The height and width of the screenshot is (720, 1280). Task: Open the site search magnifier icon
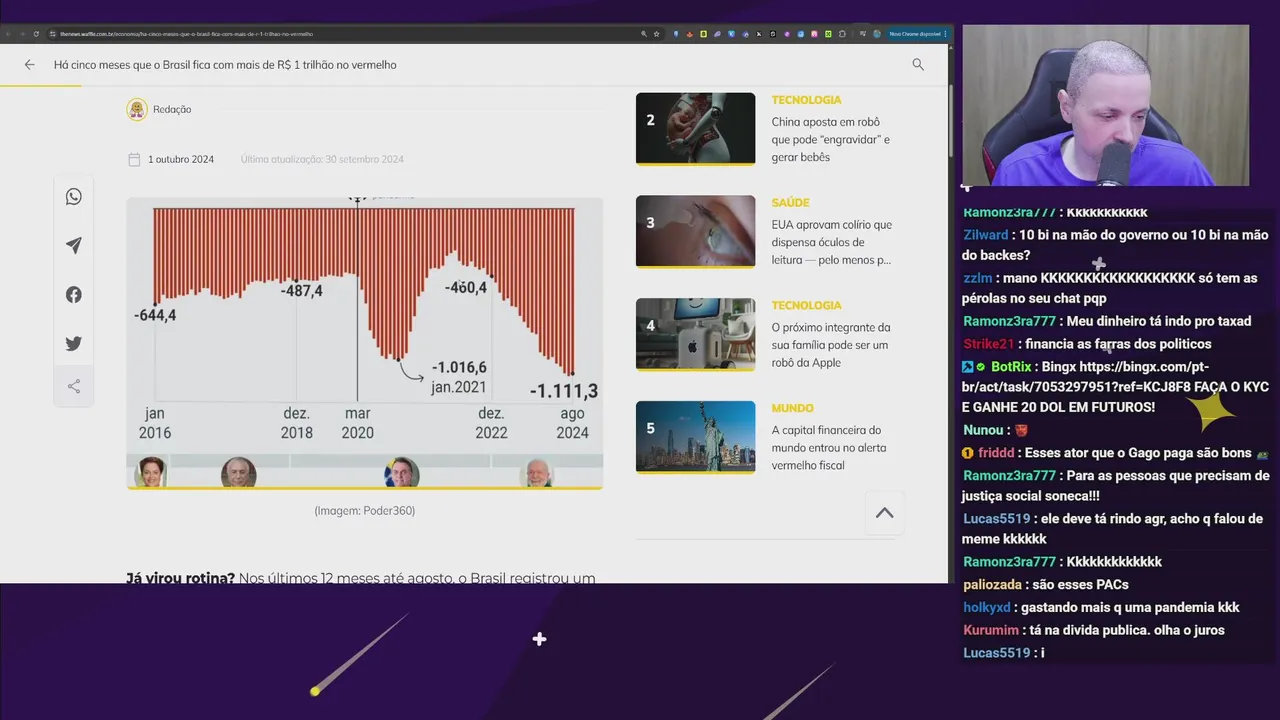click(x=918, y=64)
